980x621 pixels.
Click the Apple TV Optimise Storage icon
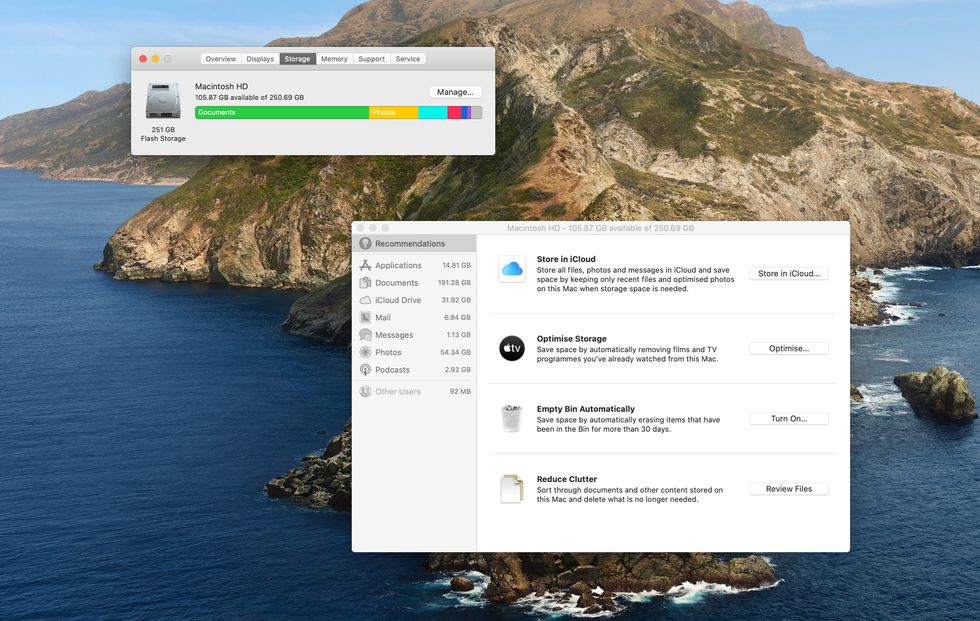coord(511,348)
